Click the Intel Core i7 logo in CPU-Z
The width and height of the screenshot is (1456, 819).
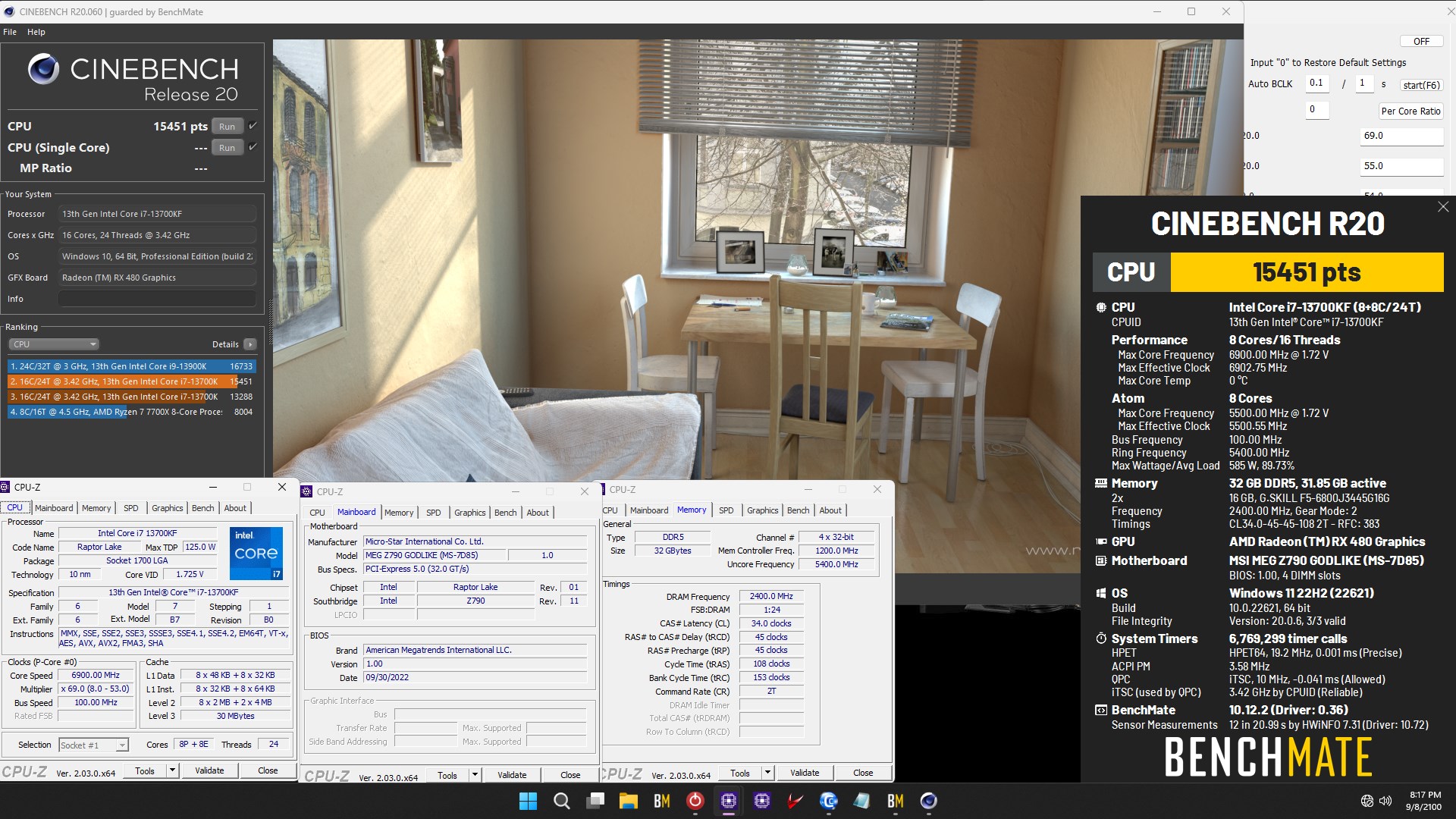256,553
